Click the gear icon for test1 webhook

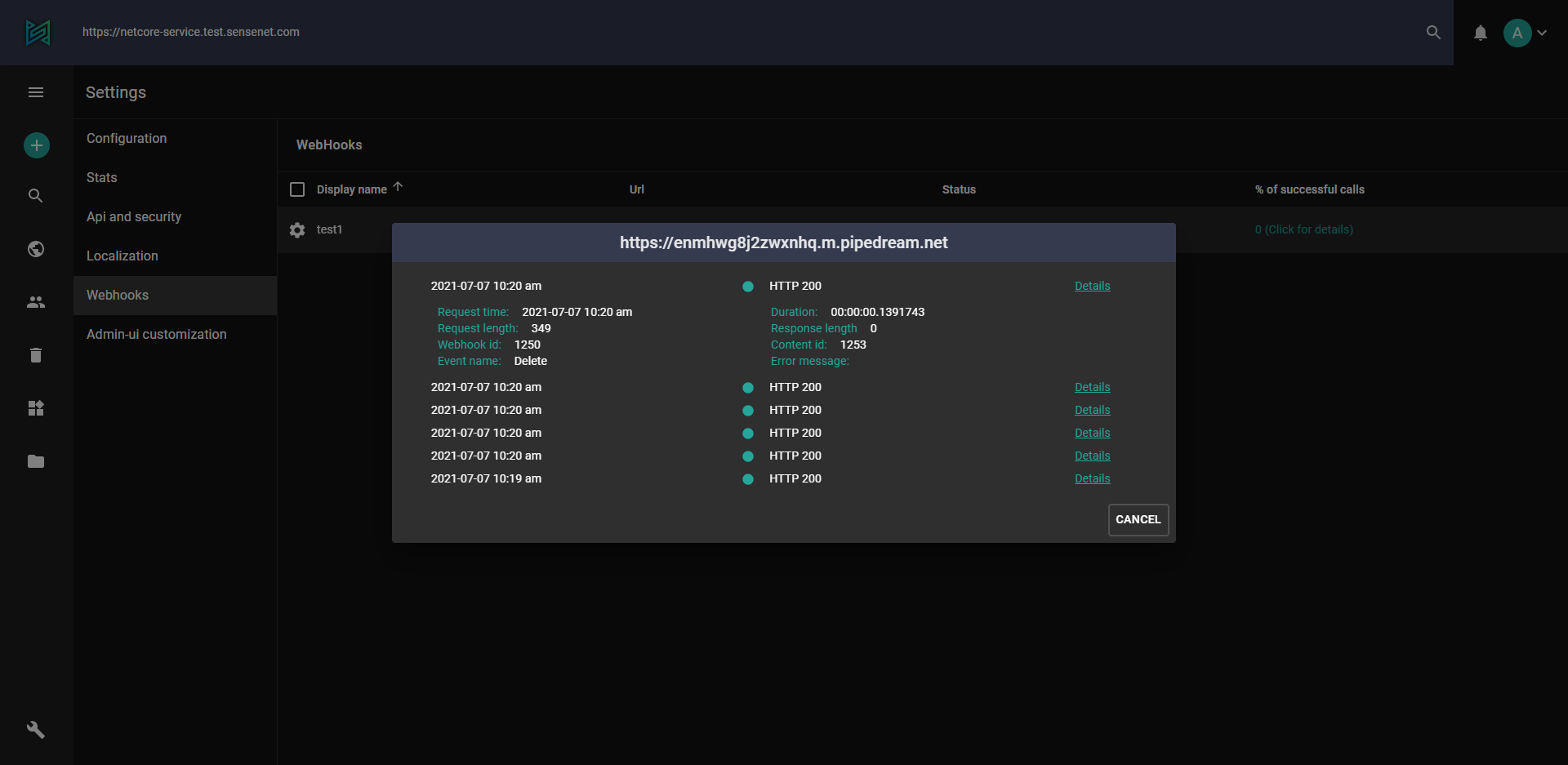click(x=297, y=230)
